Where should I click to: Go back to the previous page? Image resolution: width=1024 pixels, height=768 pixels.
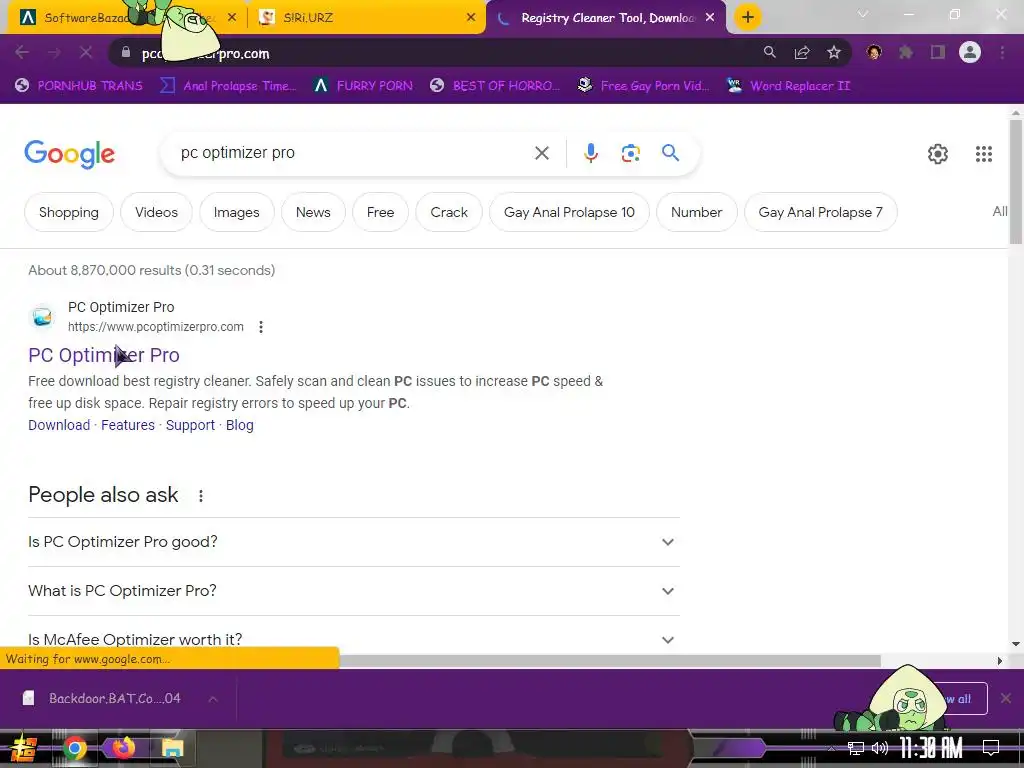[22, 53]
